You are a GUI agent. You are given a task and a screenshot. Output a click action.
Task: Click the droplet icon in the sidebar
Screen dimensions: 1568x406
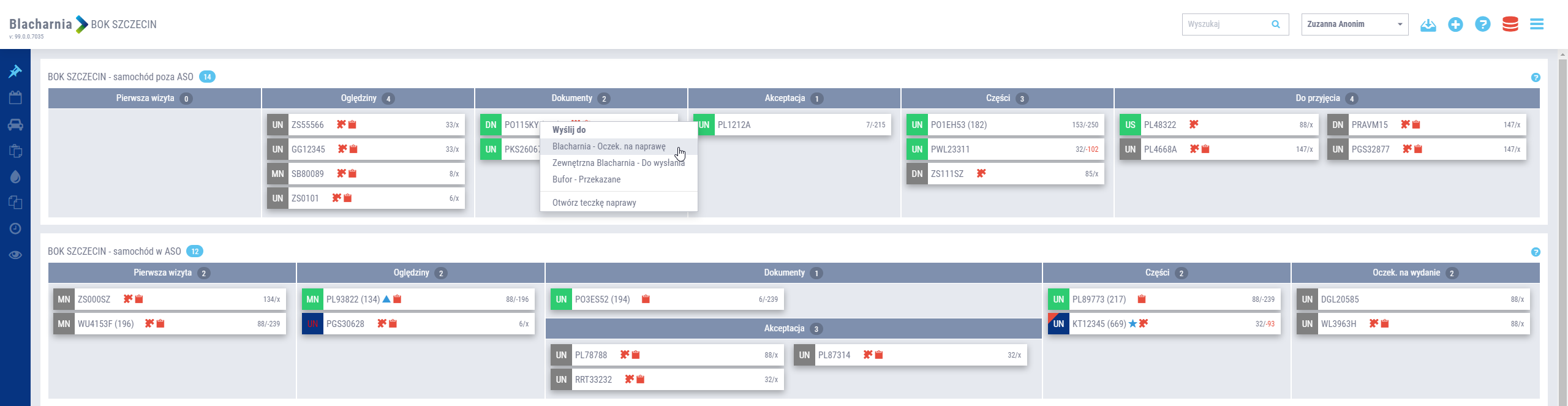click(x=15, y=177)
